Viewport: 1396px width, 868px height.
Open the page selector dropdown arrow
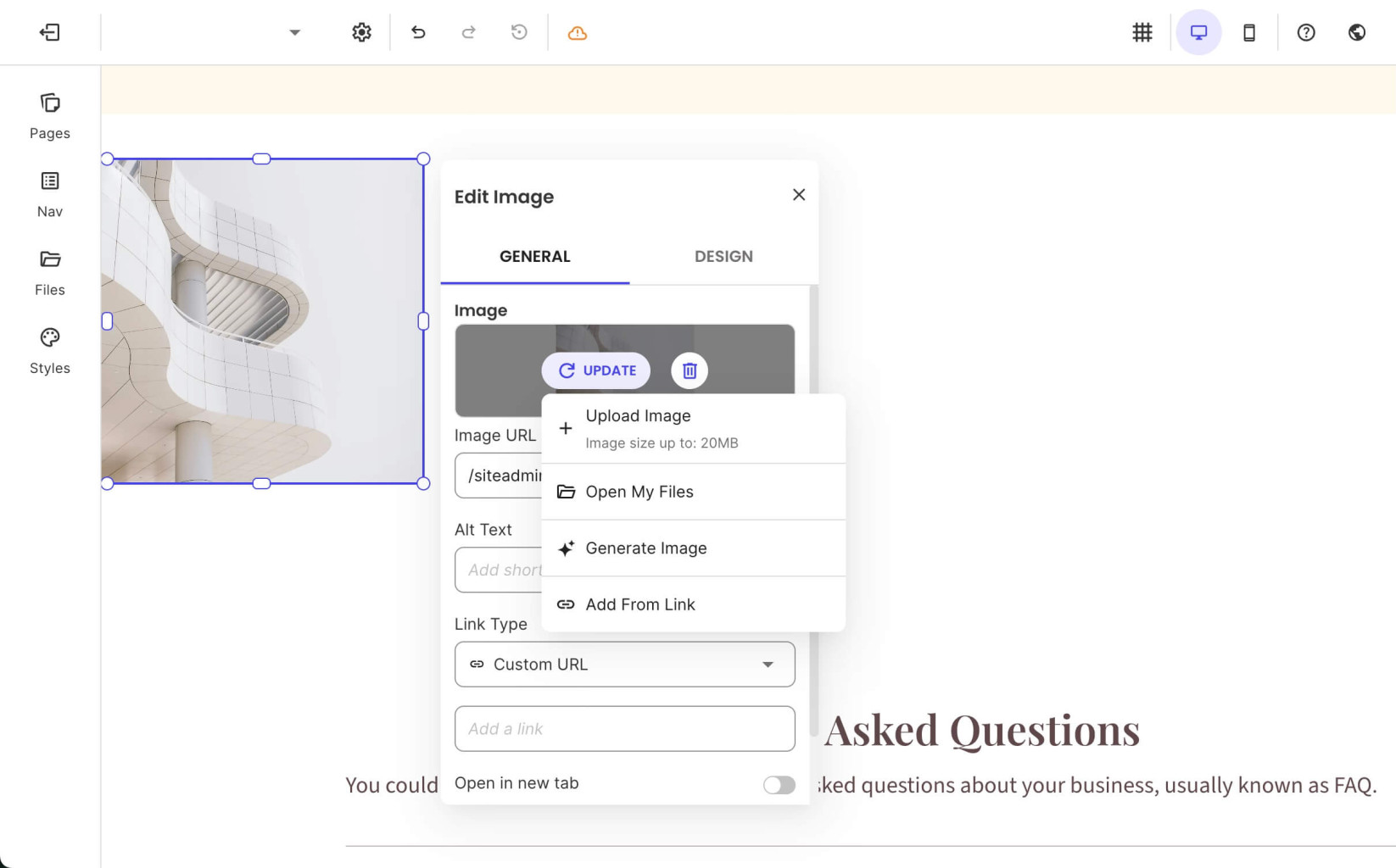click(294, 32)
